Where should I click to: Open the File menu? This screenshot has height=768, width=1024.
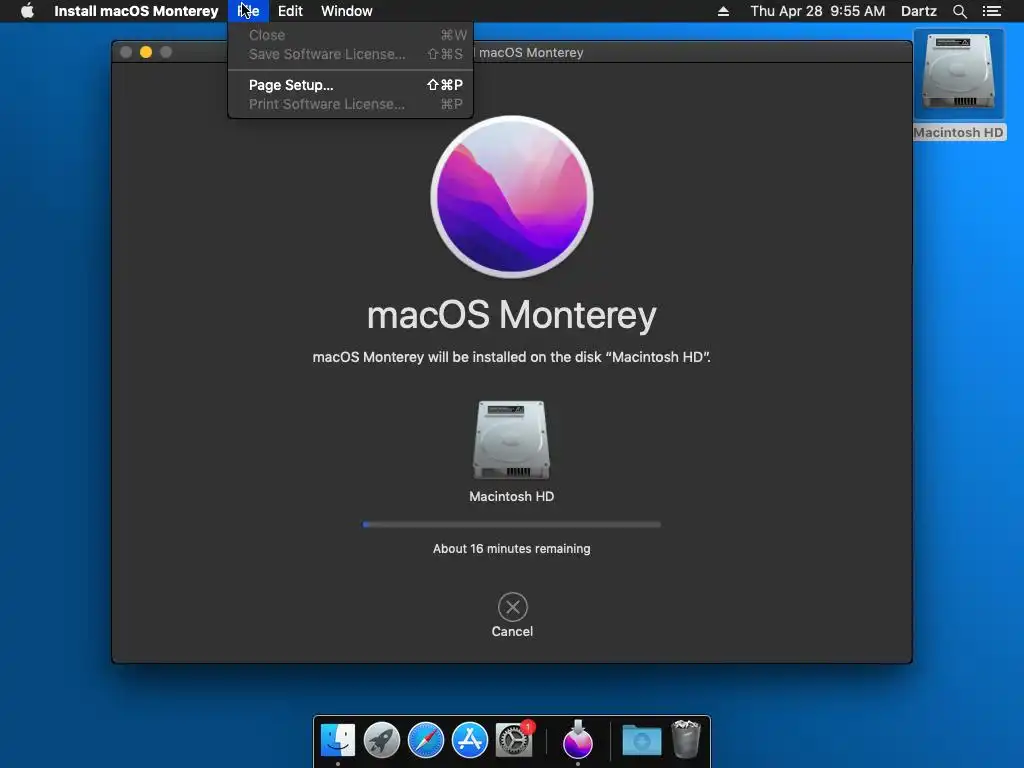coord(248,11)
